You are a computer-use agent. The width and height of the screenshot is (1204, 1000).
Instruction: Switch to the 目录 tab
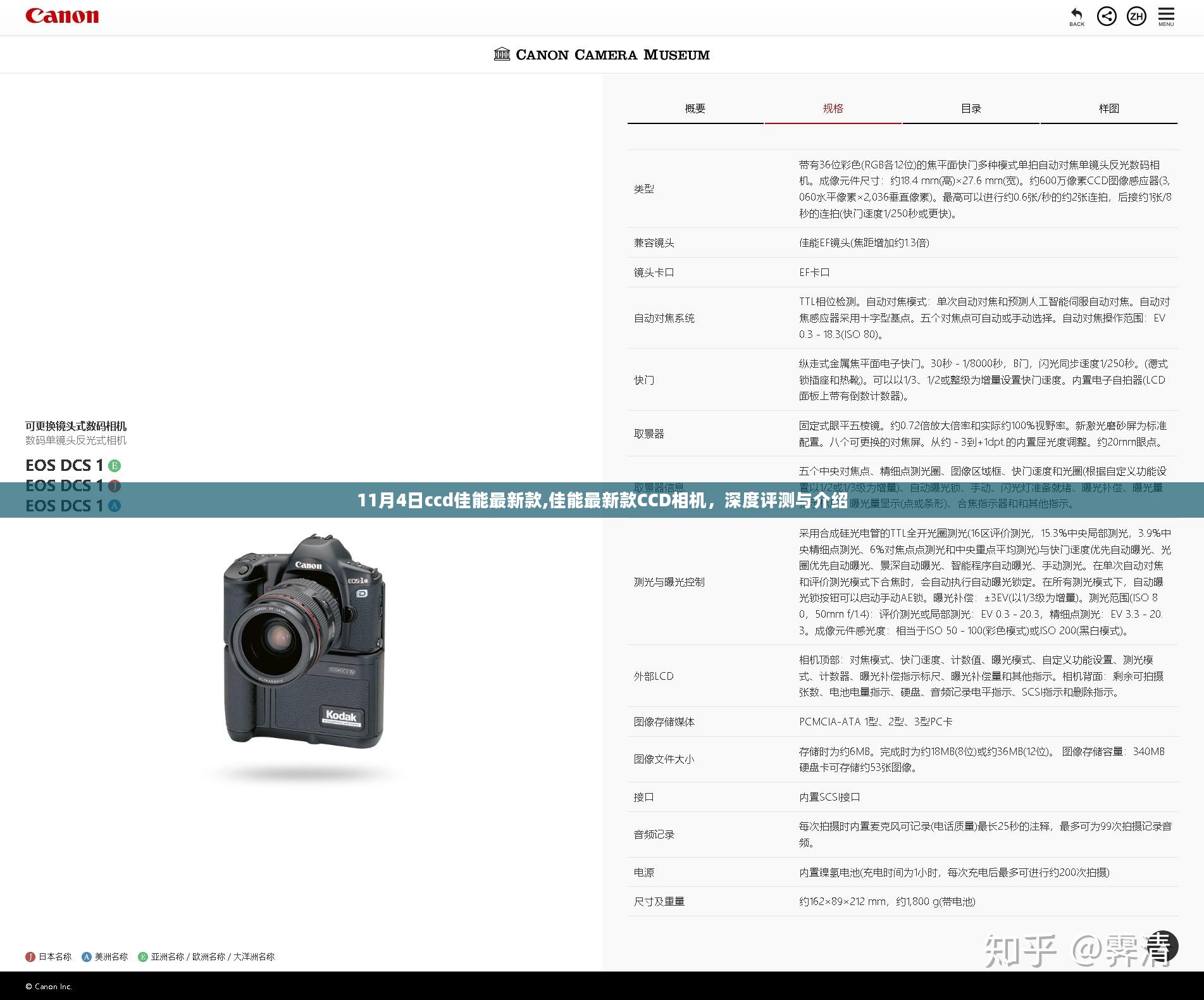point(971,108)
